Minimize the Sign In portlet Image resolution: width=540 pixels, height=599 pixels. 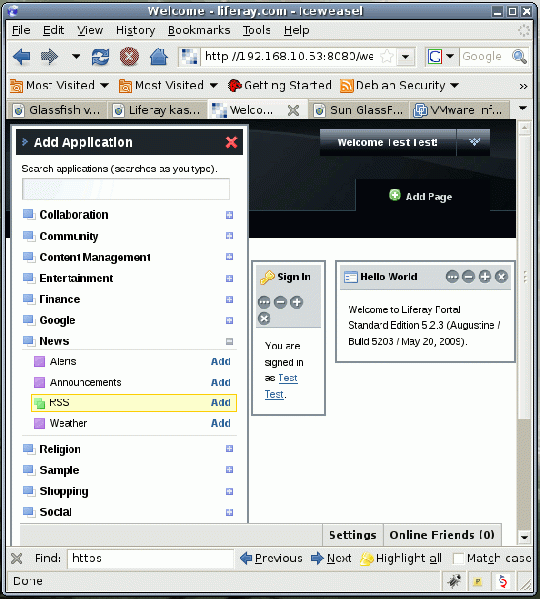click(280, 303)
